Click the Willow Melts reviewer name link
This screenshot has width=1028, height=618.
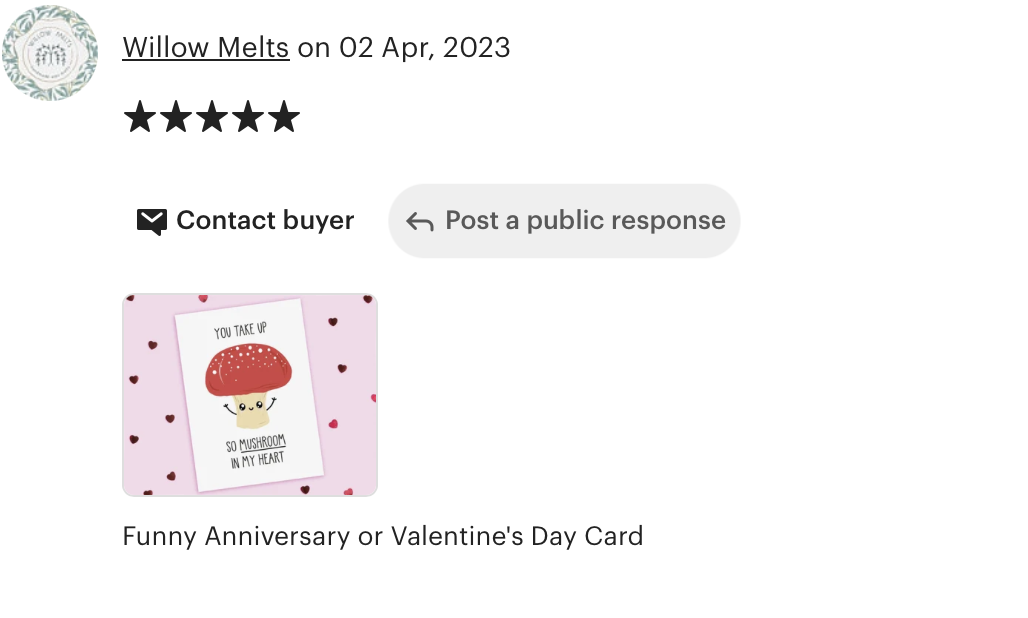(x=206, y=48)
